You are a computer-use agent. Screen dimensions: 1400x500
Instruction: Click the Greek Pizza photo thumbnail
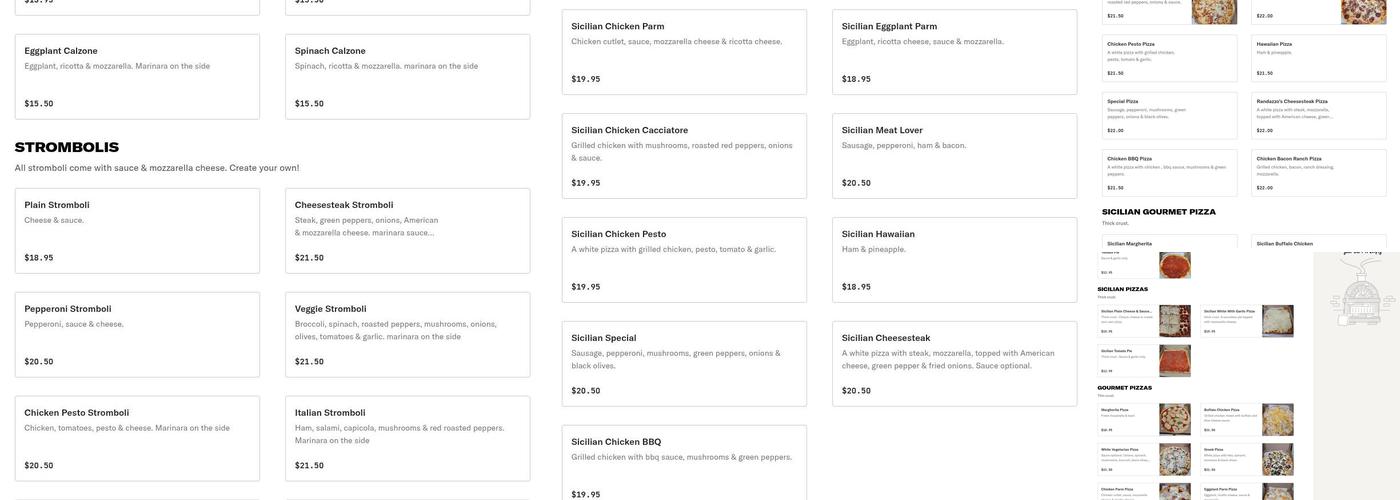coord(1277,459)
